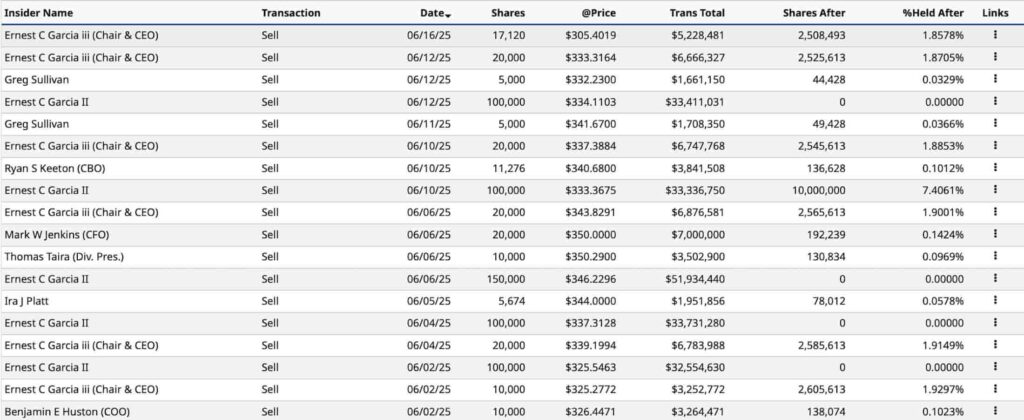Open links menu for Benjamin E Huston row

995,411
